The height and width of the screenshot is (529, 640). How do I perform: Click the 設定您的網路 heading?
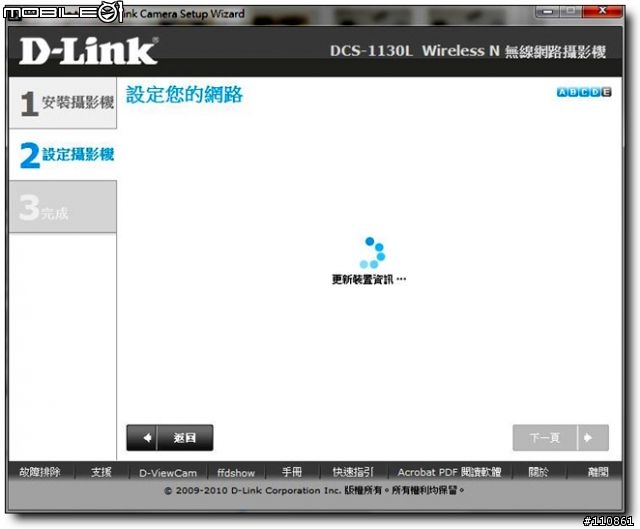(184, 95)
